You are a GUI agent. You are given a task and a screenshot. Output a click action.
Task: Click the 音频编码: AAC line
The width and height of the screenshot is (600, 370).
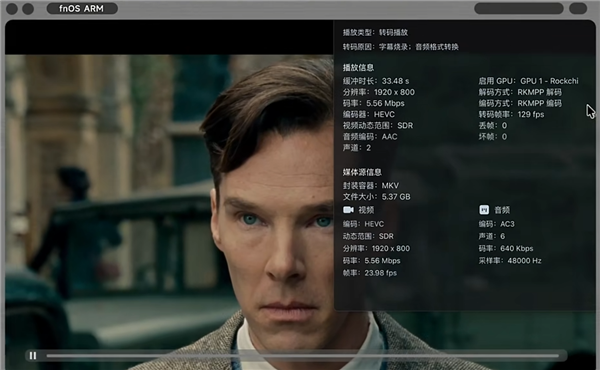pos(370,137)
